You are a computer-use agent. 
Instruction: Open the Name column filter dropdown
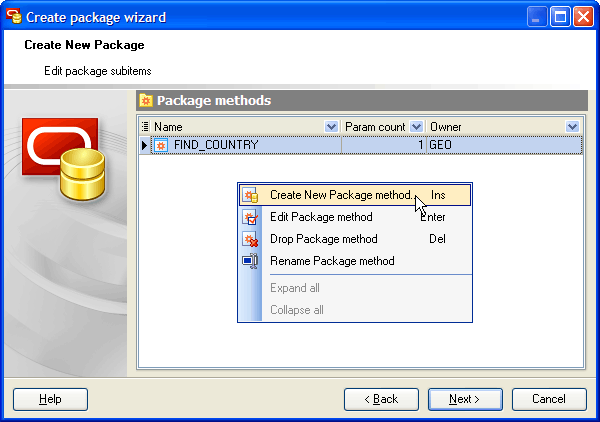[331, 127]
